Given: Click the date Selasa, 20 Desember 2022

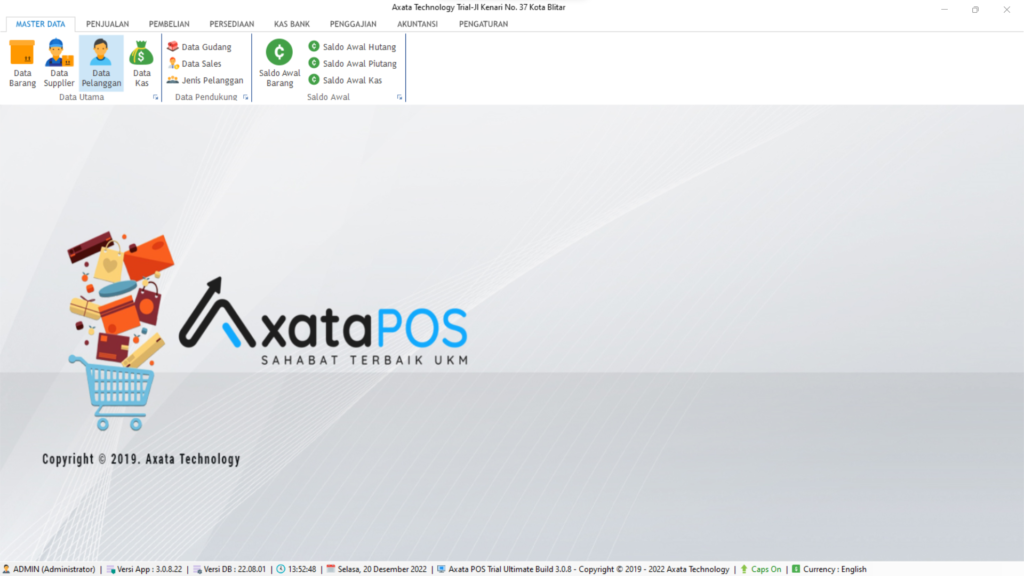Looking at the screenshot, I should point(376,569).
